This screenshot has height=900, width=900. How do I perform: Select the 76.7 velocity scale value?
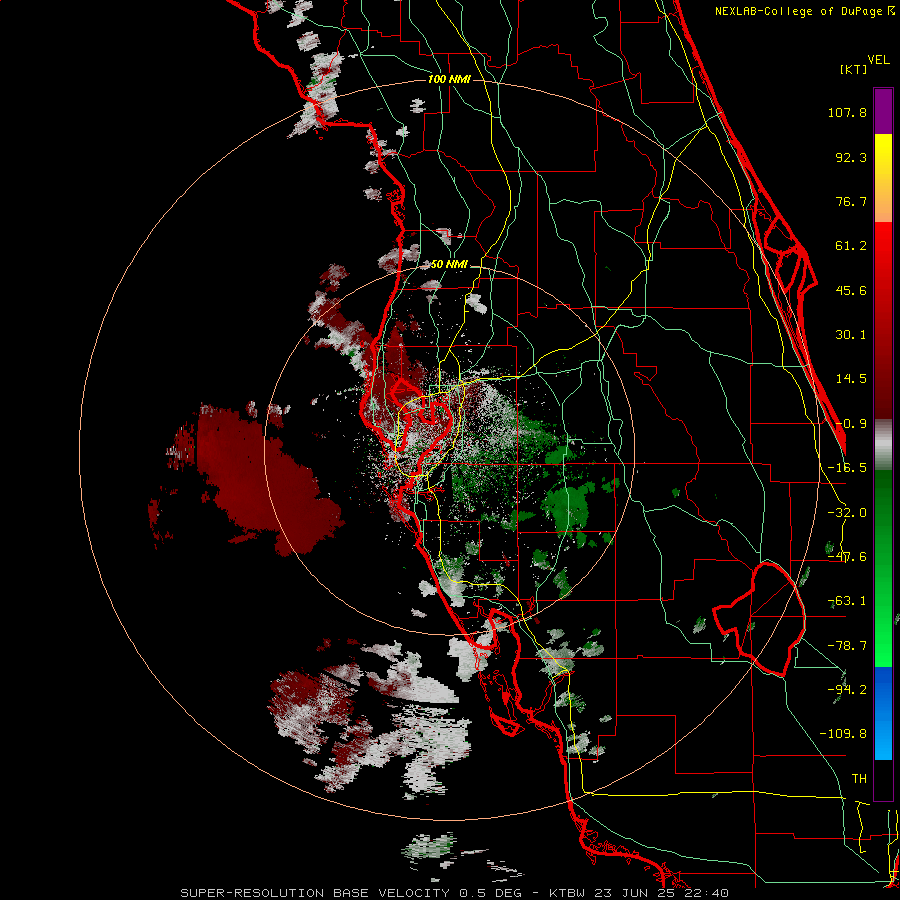click(x=851, y=201)
